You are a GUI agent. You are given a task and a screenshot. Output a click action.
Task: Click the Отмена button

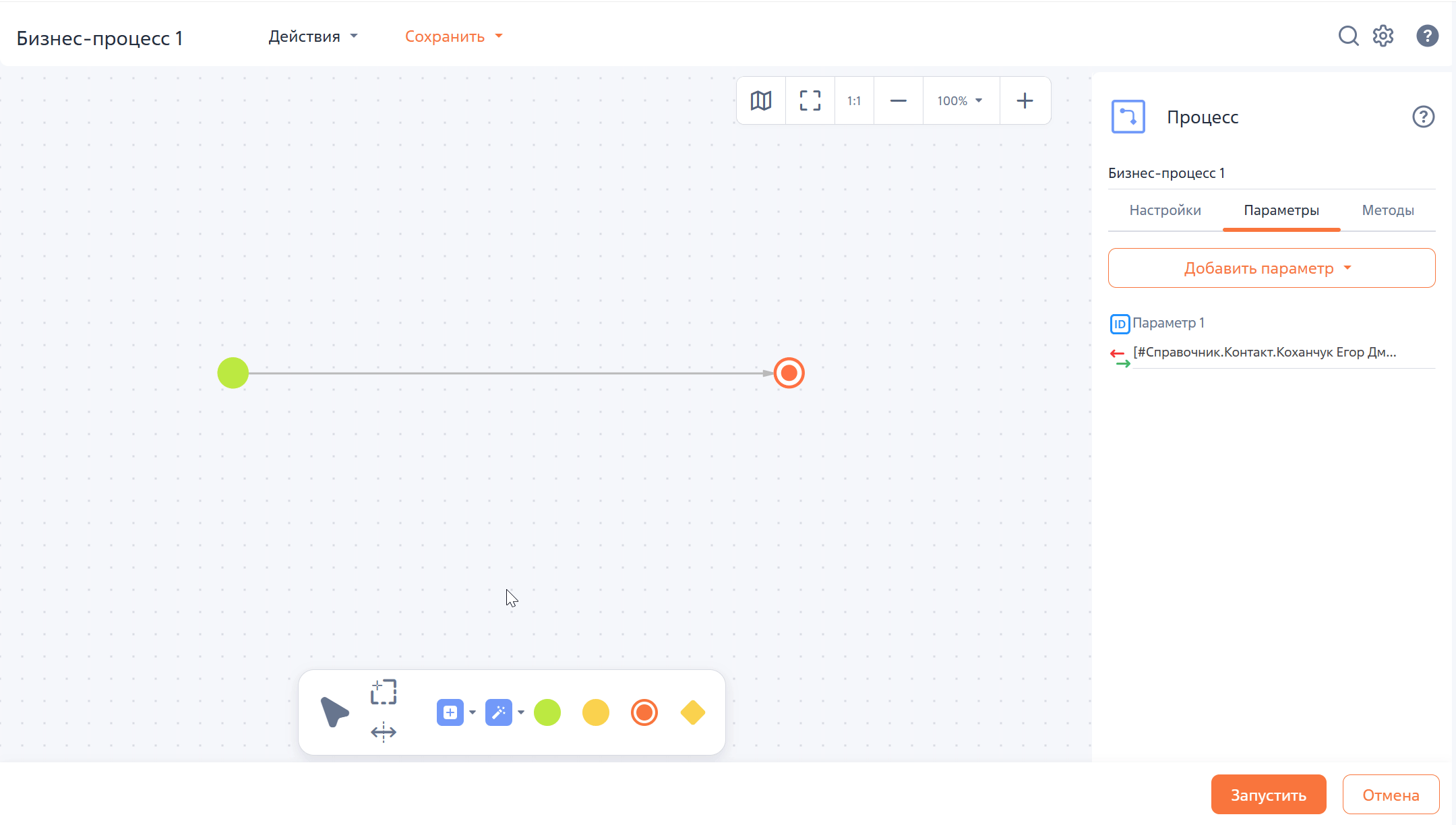point(1391,795)
